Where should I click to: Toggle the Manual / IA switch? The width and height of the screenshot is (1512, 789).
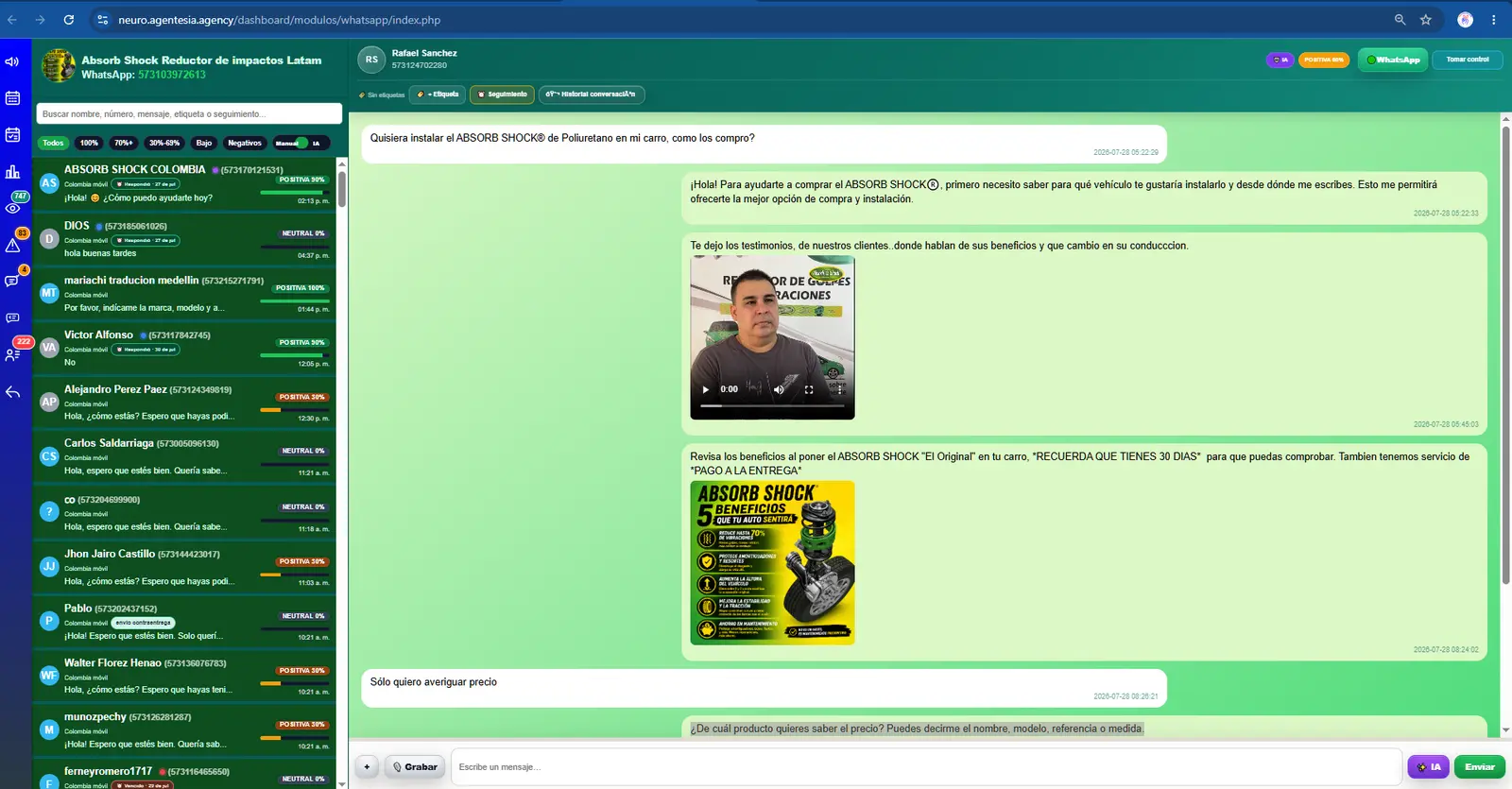tap(301, 144)
